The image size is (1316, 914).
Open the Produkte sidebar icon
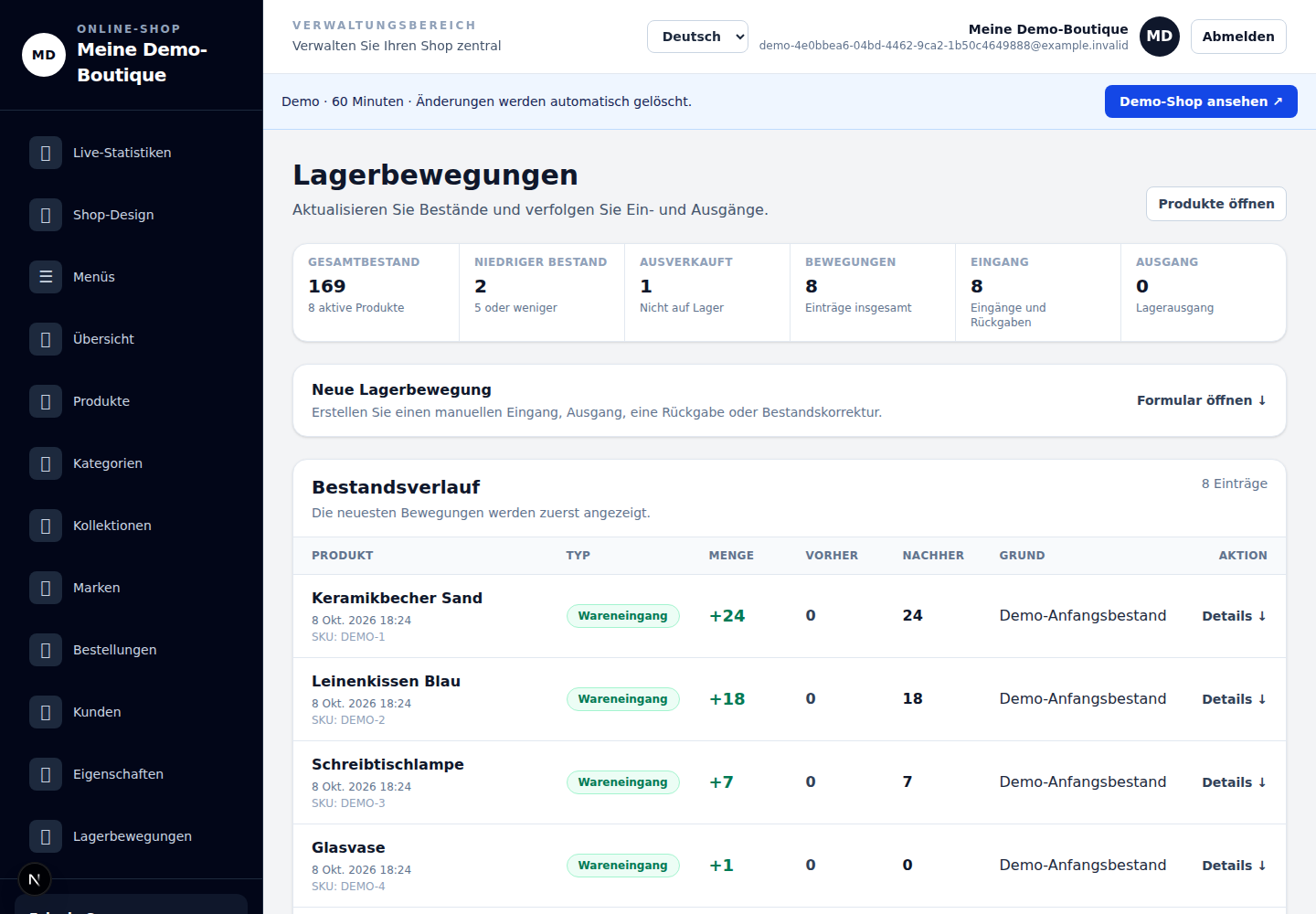(46, 401)
